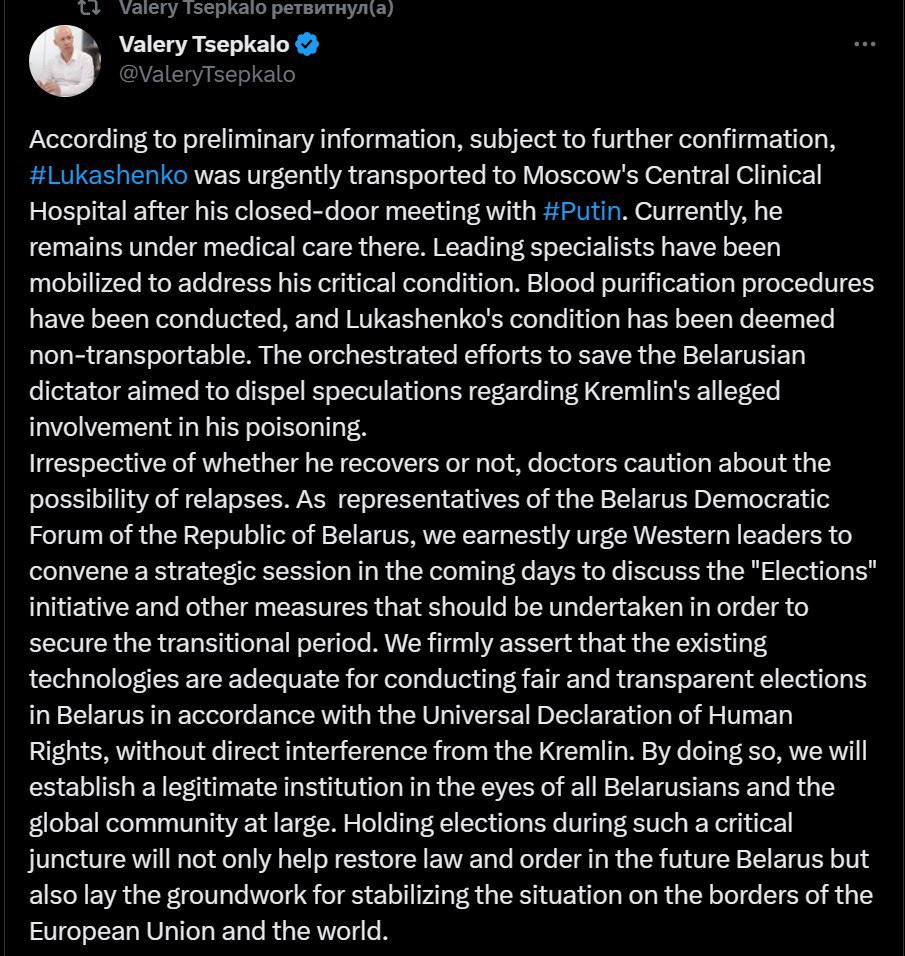The width and height of the screenshot is (905, 956).
Task: Click the text "Blood purification procedures"
Action: point(730,282)
